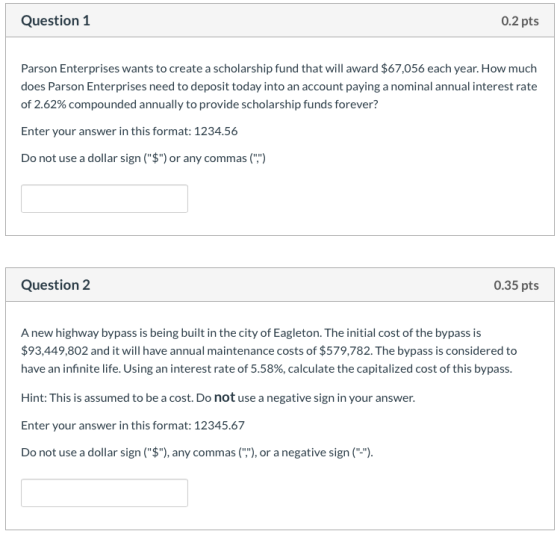Click the bold word 'not' in hint
The image size is (560, 534).
click(x=224, y=397)
